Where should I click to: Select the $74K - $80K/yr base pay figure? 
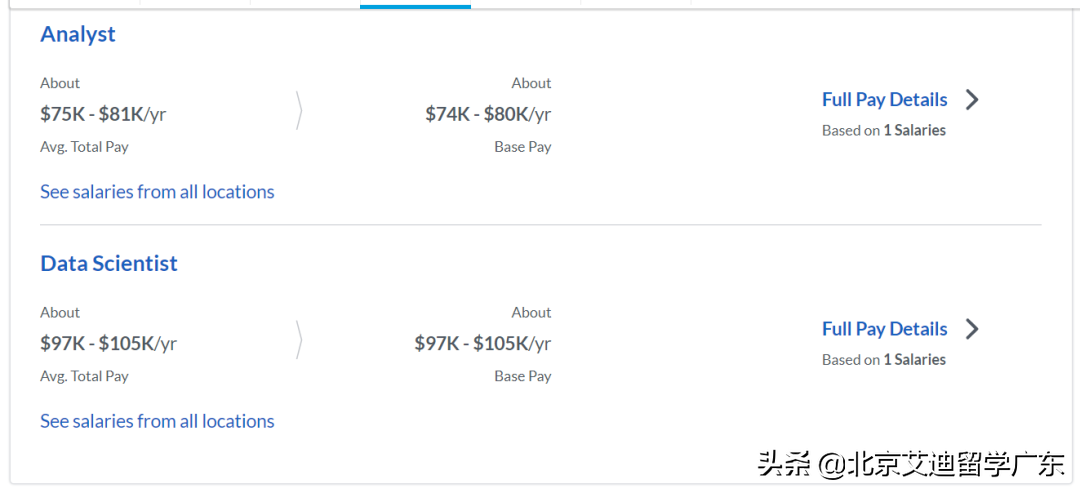pyautogui.click(x=488, y=114)
